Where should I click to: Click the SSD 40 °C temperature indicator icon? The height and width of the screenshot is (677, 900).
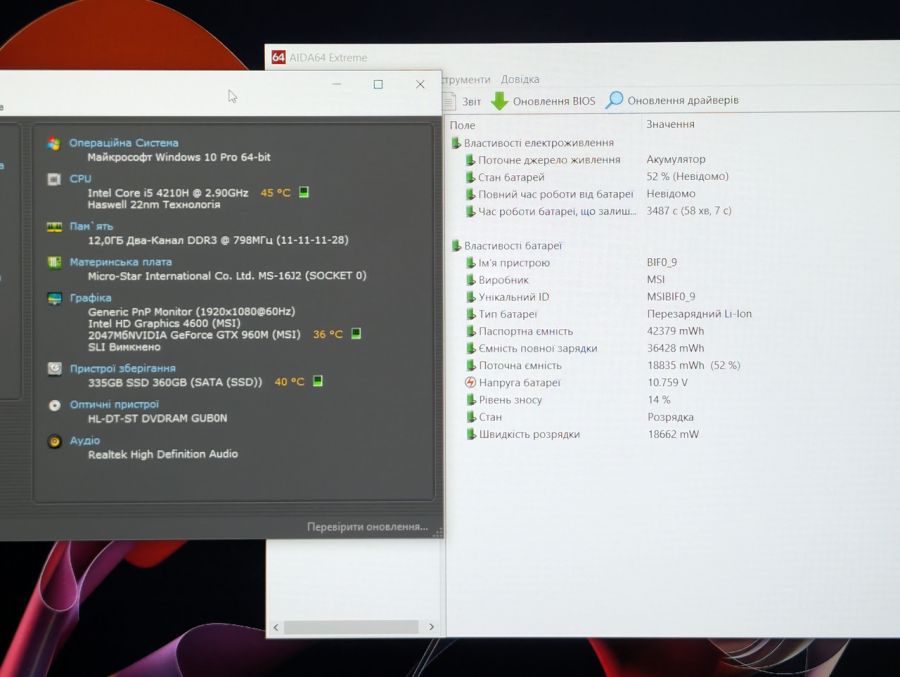pos(317,381)
